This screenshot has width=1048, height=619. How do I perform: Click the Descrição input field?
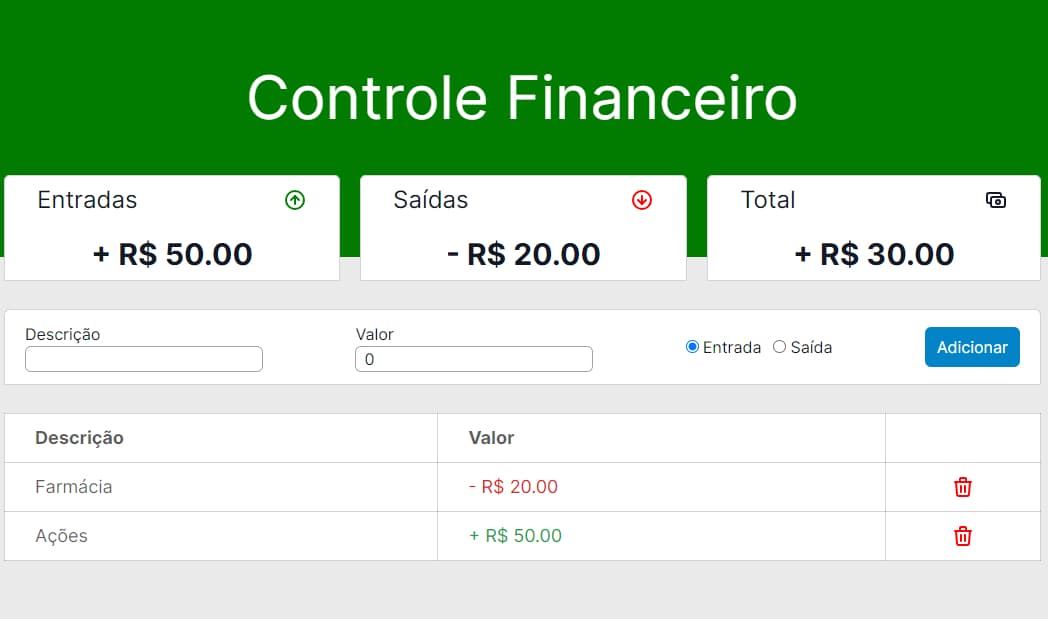tap(143, 358)
